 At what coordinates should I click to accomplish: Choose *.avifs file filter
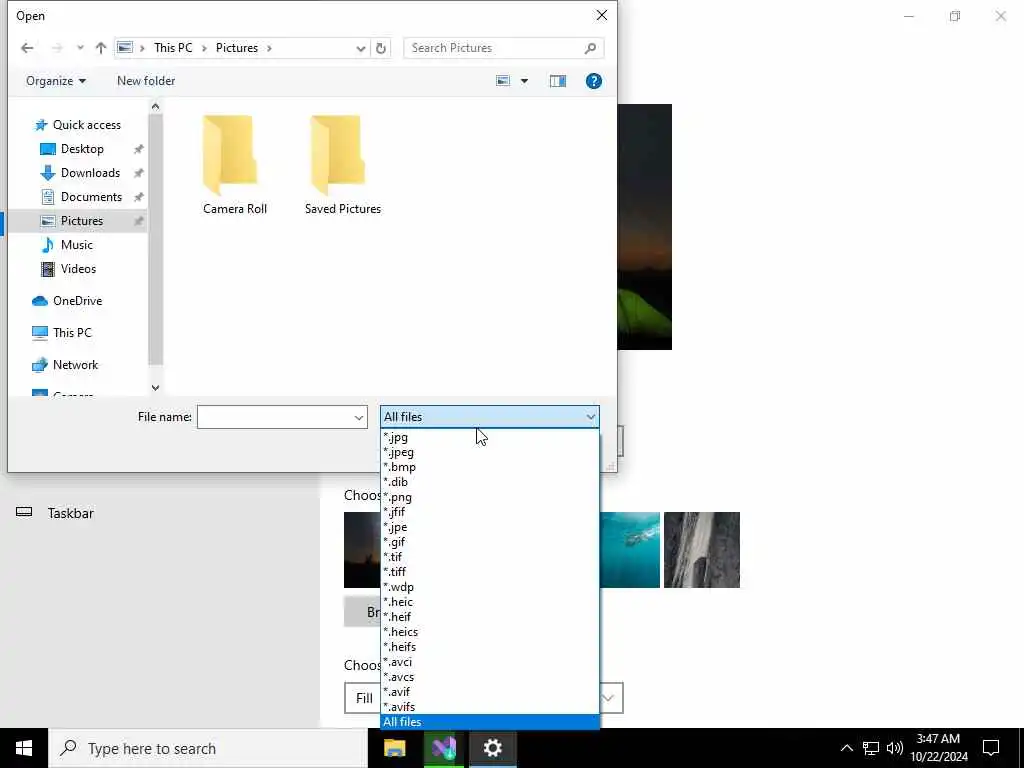point(489,708)
